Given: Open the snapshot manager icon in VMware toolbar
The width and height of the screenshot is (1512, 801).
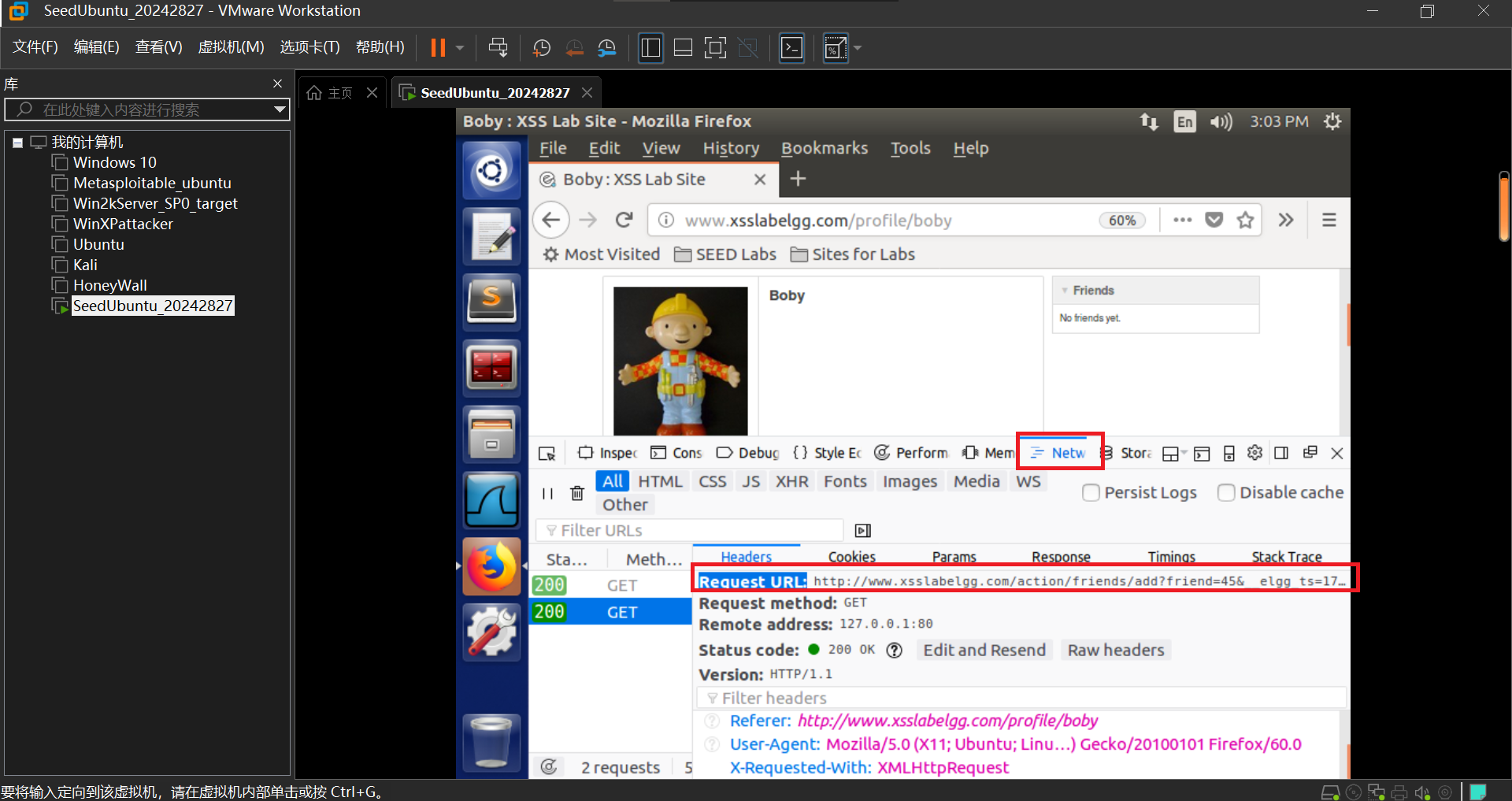Looking at the screenshot, I should point(607,48).
